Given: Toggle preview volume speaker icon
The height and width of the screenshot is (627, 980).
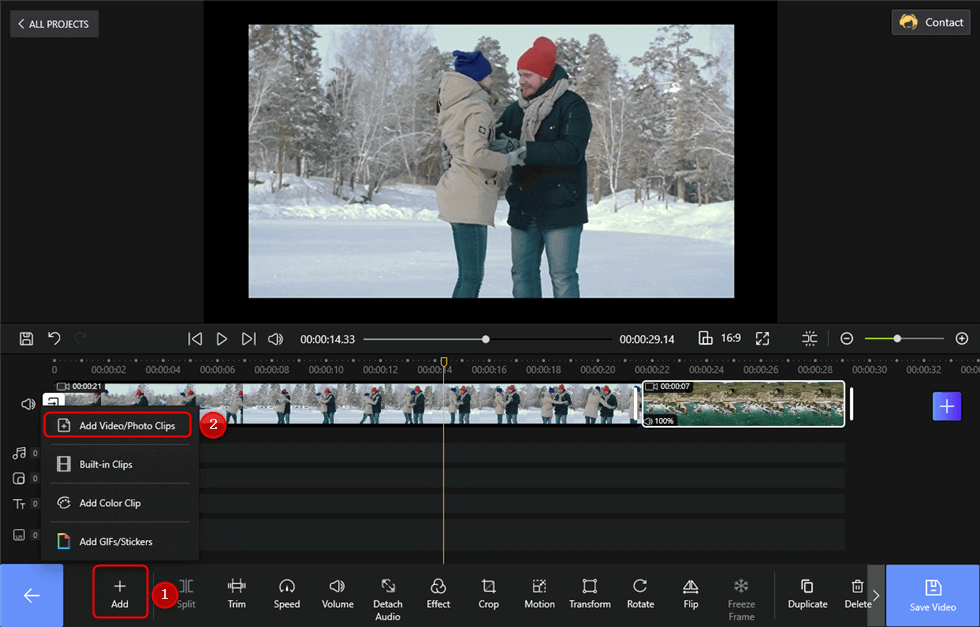Looking at the screenshot, I should pos(276,339).
